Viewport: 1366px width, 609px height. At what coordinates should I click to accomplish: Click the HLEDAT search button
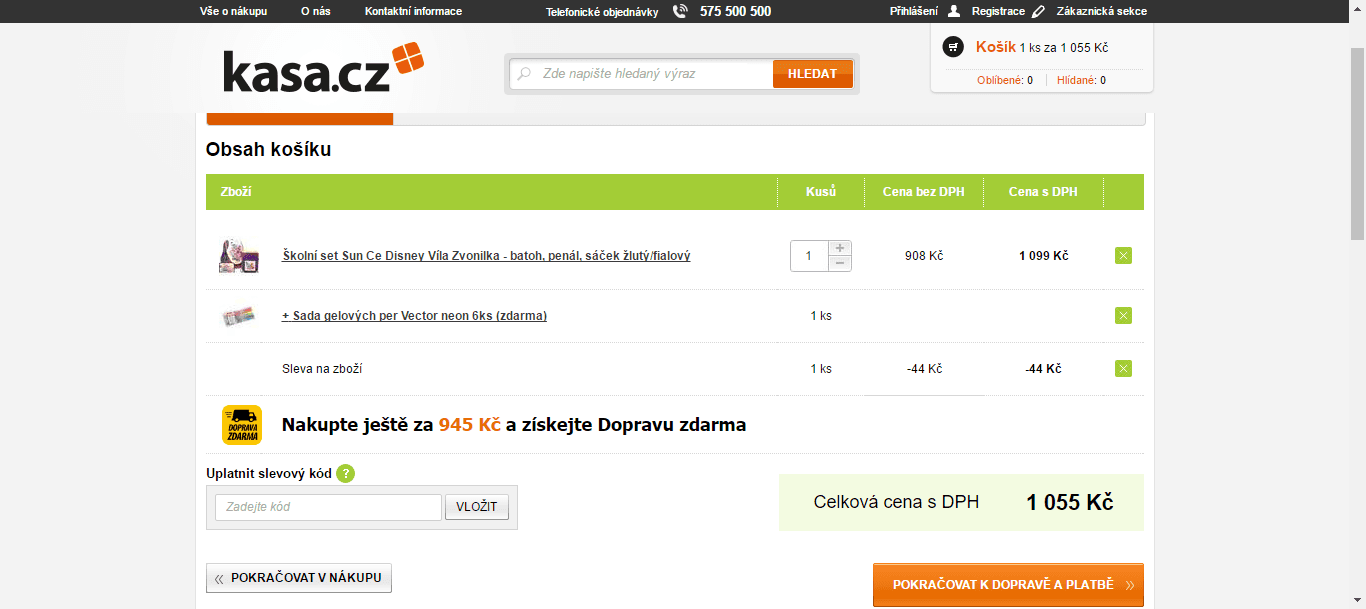[x=812, y=74]
